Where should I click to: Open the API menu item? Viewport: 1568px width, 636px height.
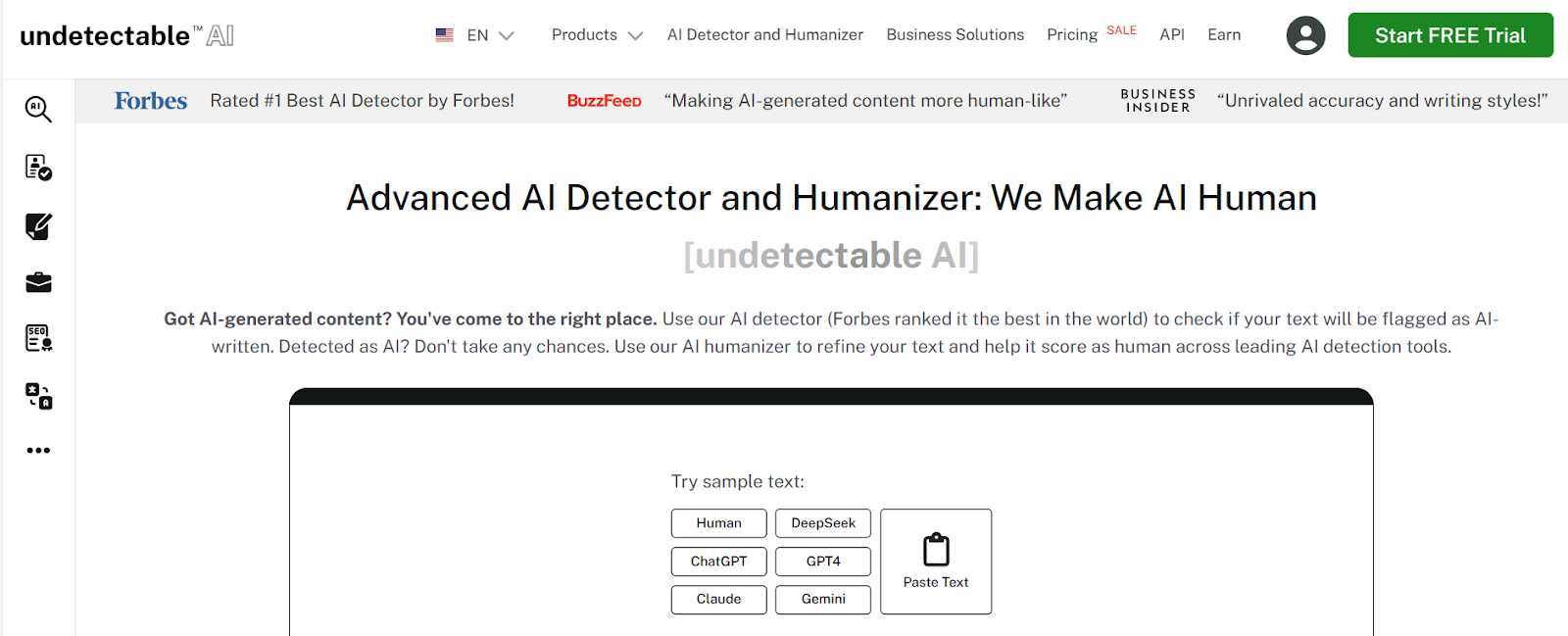[x=1172, y=35]
